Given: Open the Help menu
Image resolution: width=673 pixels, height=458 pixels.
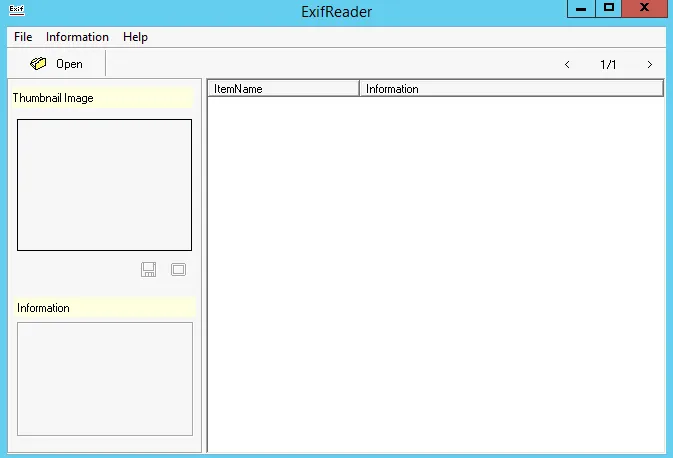Looking at the screenshot, I should pyautogui.click(x=135, y=37).
